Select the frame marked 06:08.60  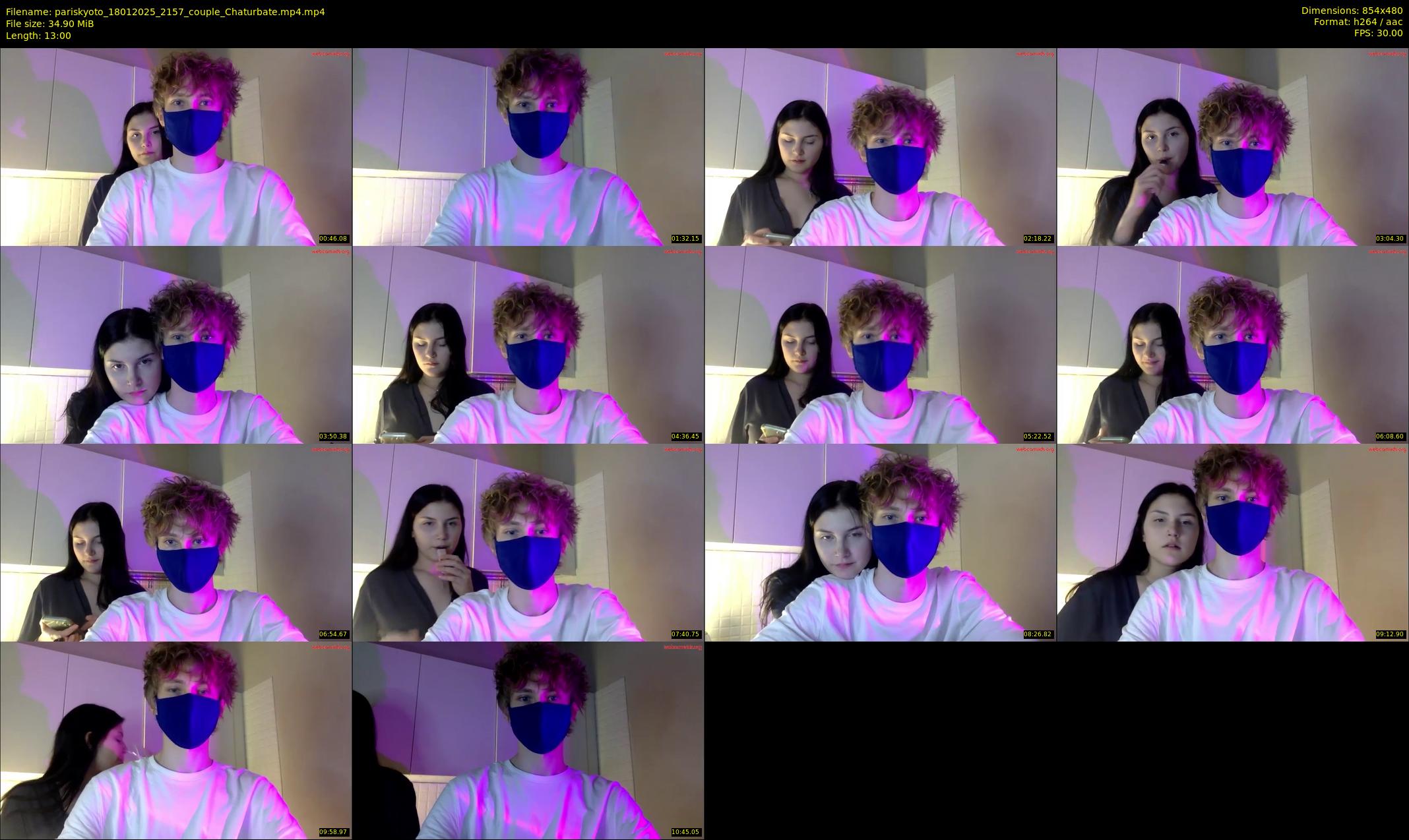[x=1232, y=344]
